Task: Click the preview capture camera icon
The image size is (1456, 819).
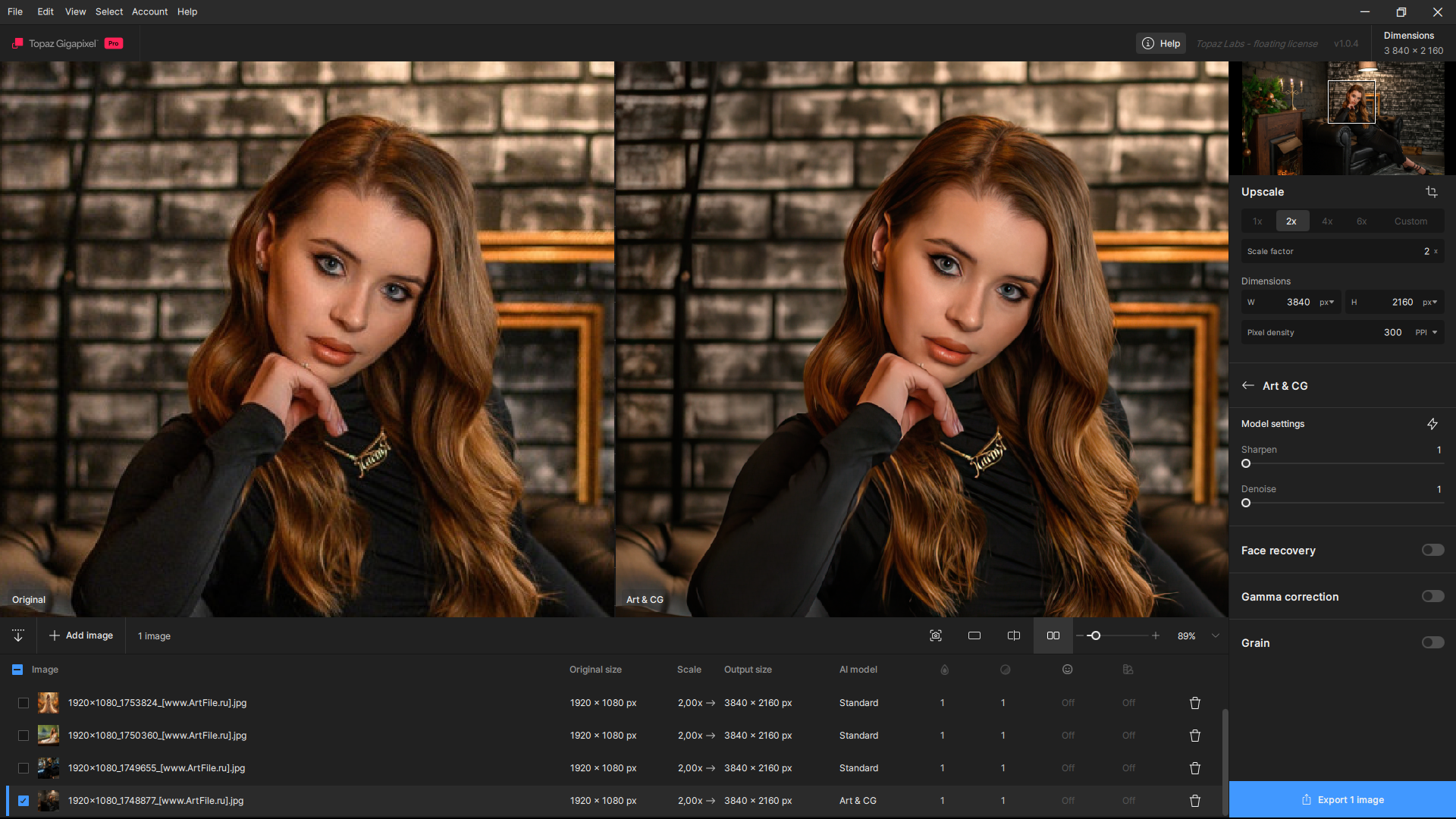Action: (935, 635)
